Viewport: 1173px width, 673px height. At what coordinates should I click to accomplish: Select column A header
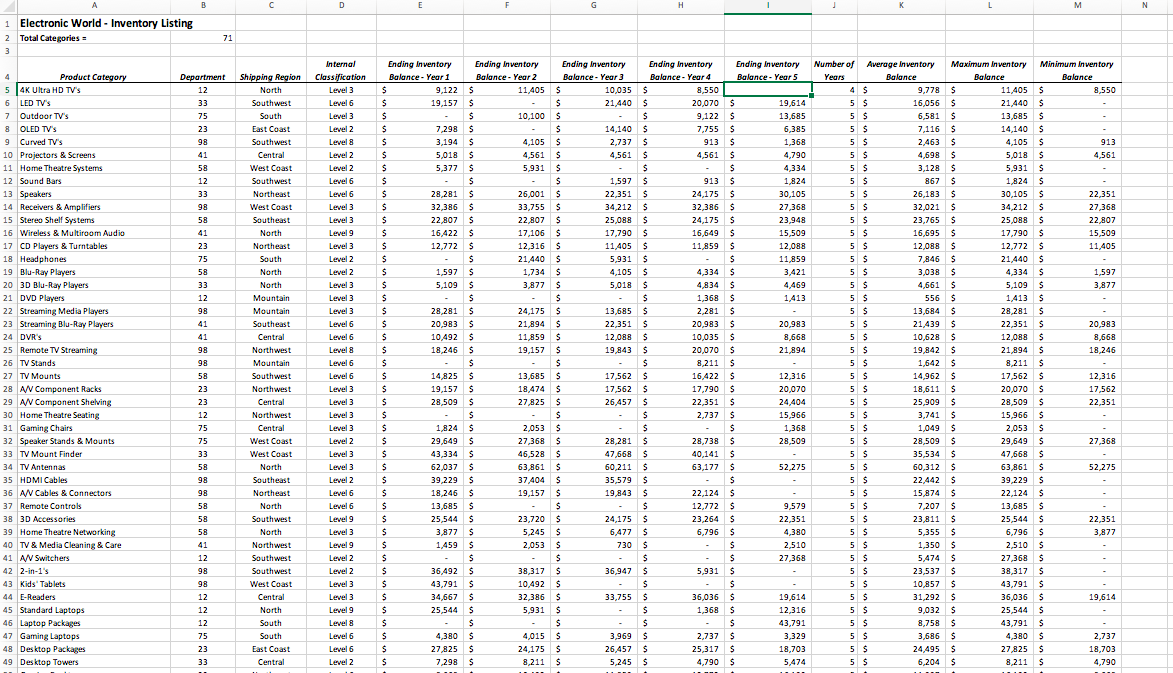click(x=94, y=5)
